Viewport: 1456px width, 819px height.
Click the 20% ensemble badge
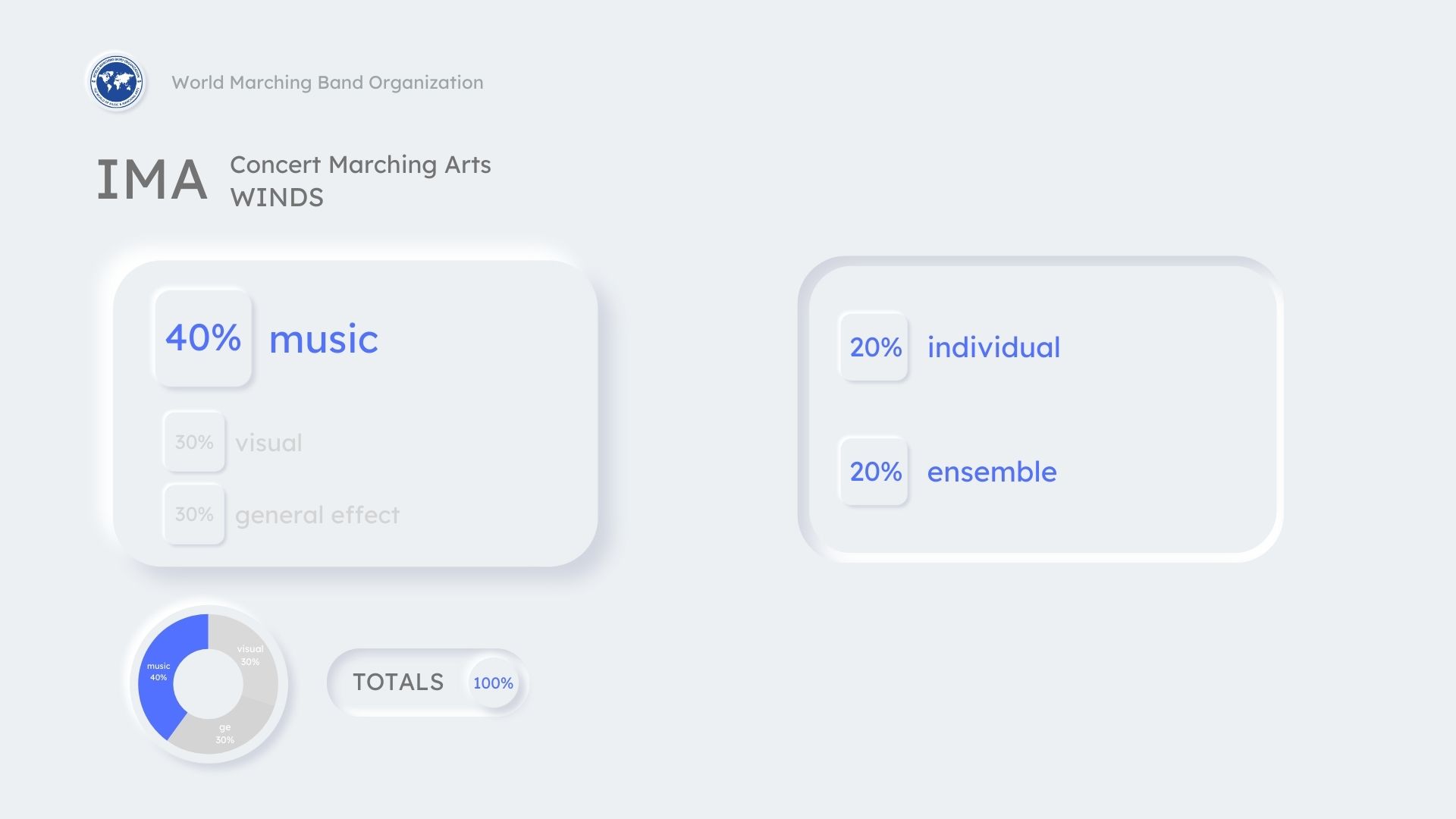tap(874, 472)
